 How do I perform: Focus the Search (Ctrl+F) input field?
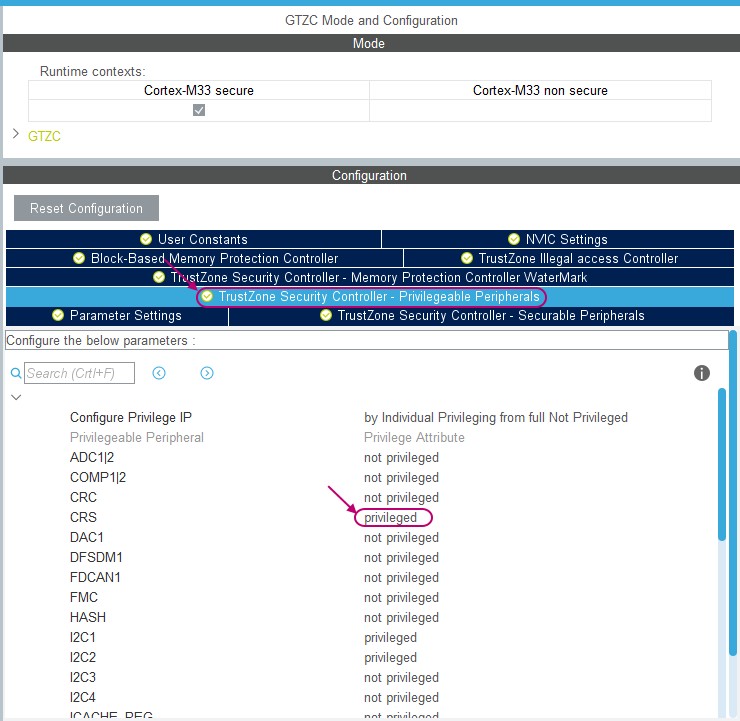(x=79, y=373)
